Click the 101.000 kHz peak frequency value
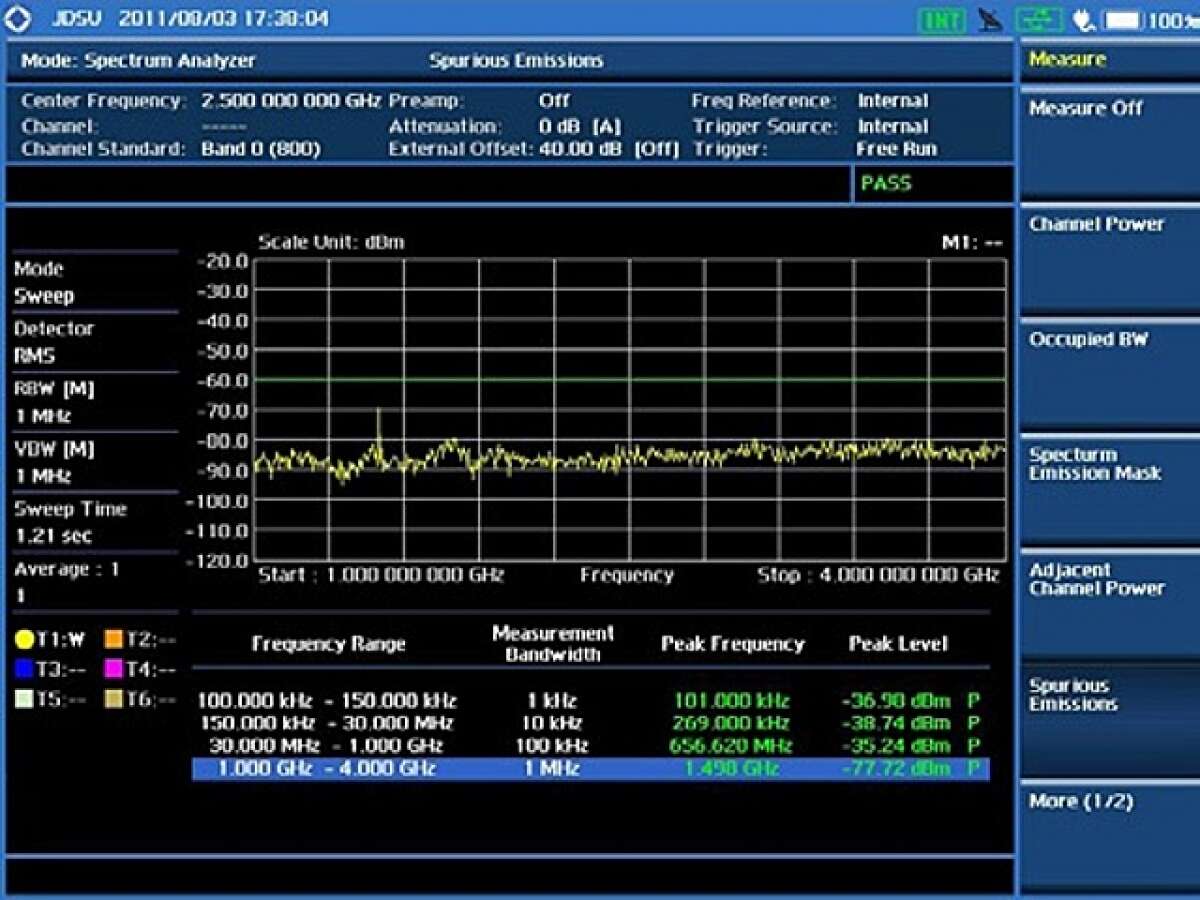 click(731, 701)
